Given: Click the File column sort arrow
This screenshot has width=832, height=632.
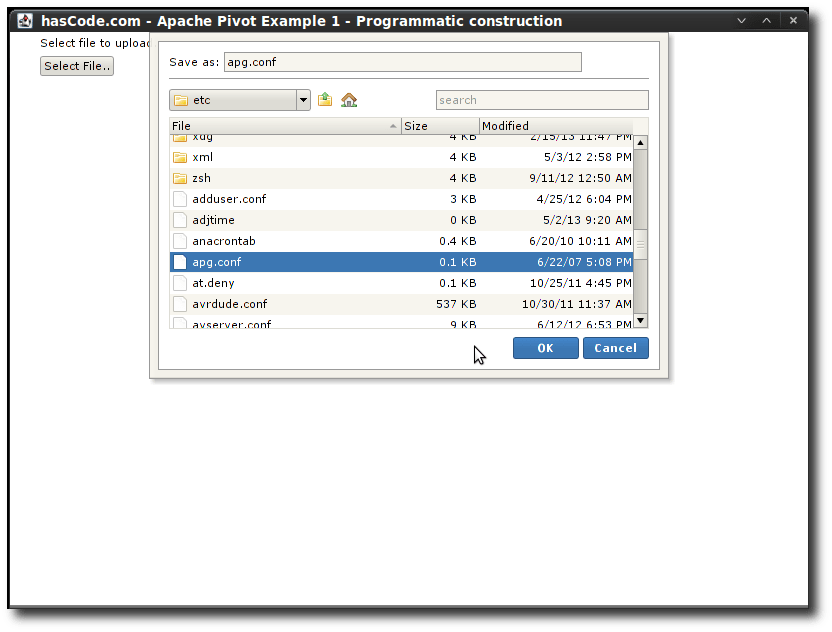Looking at the screenshot, I should tap(395, 126).
